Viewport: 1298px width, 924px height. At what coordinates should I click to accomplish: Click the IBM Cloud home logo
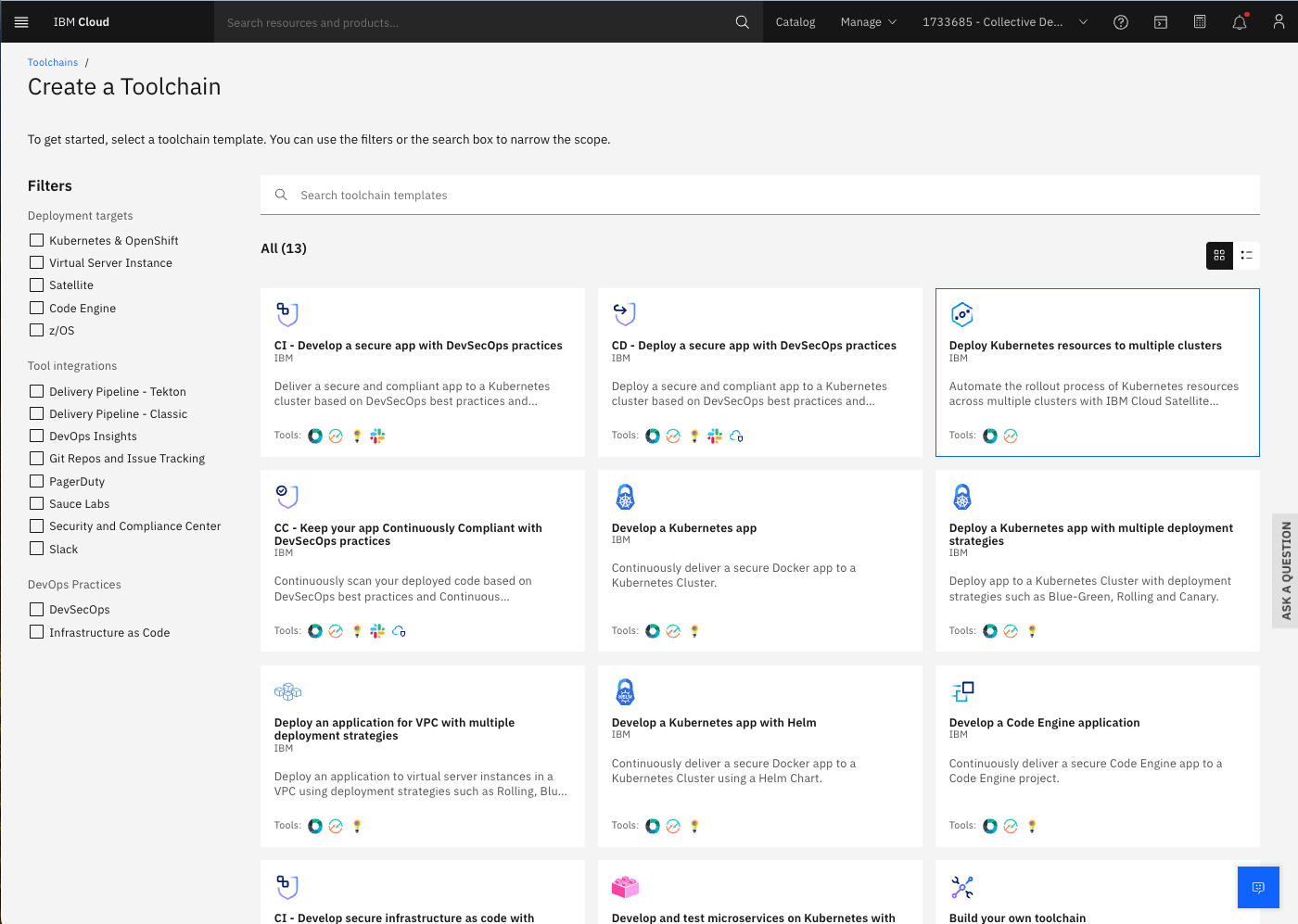(82, 22)
